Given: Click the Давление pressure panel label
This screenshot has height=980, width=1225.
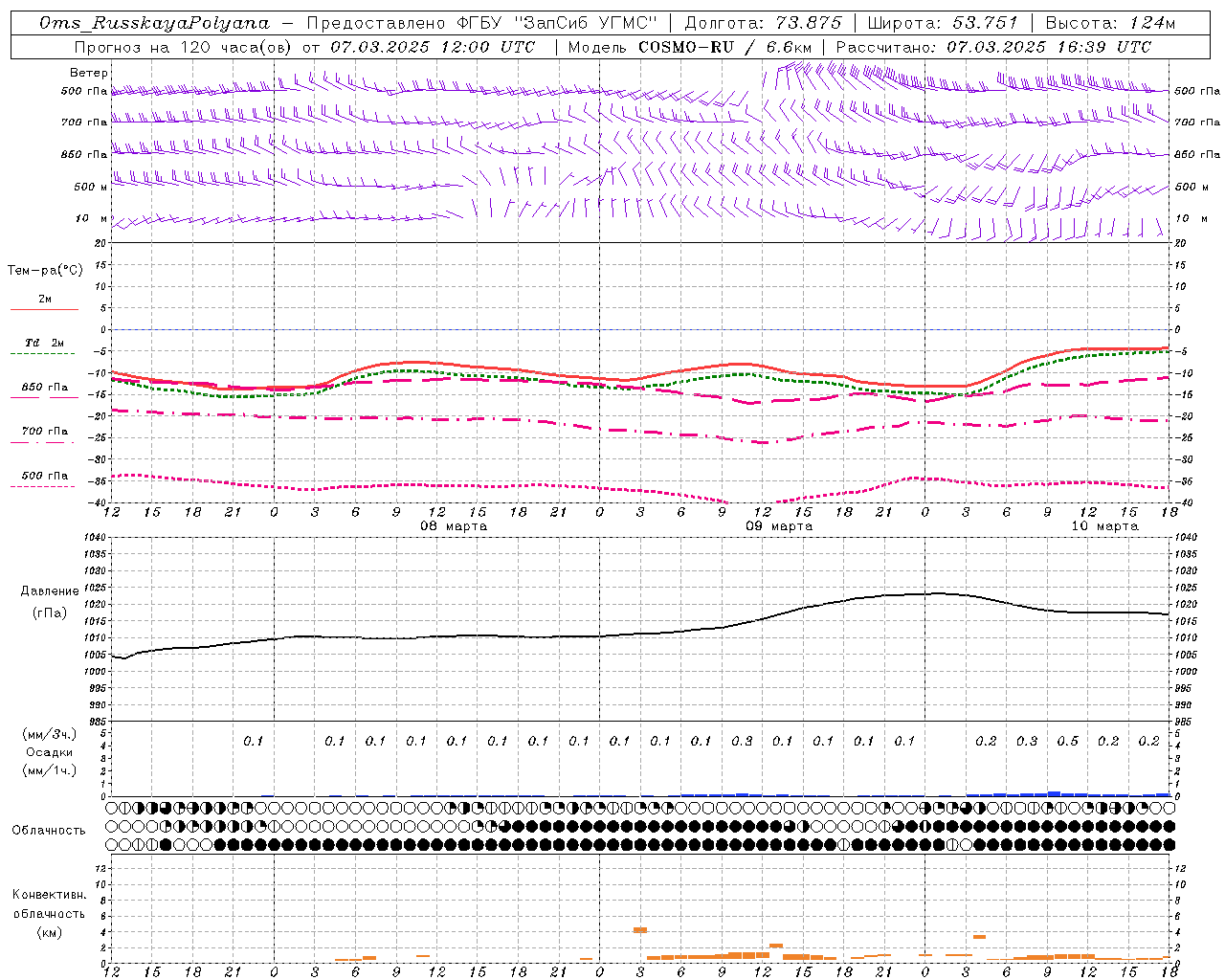Looking at the screenshot, I should tap(50, 591).
